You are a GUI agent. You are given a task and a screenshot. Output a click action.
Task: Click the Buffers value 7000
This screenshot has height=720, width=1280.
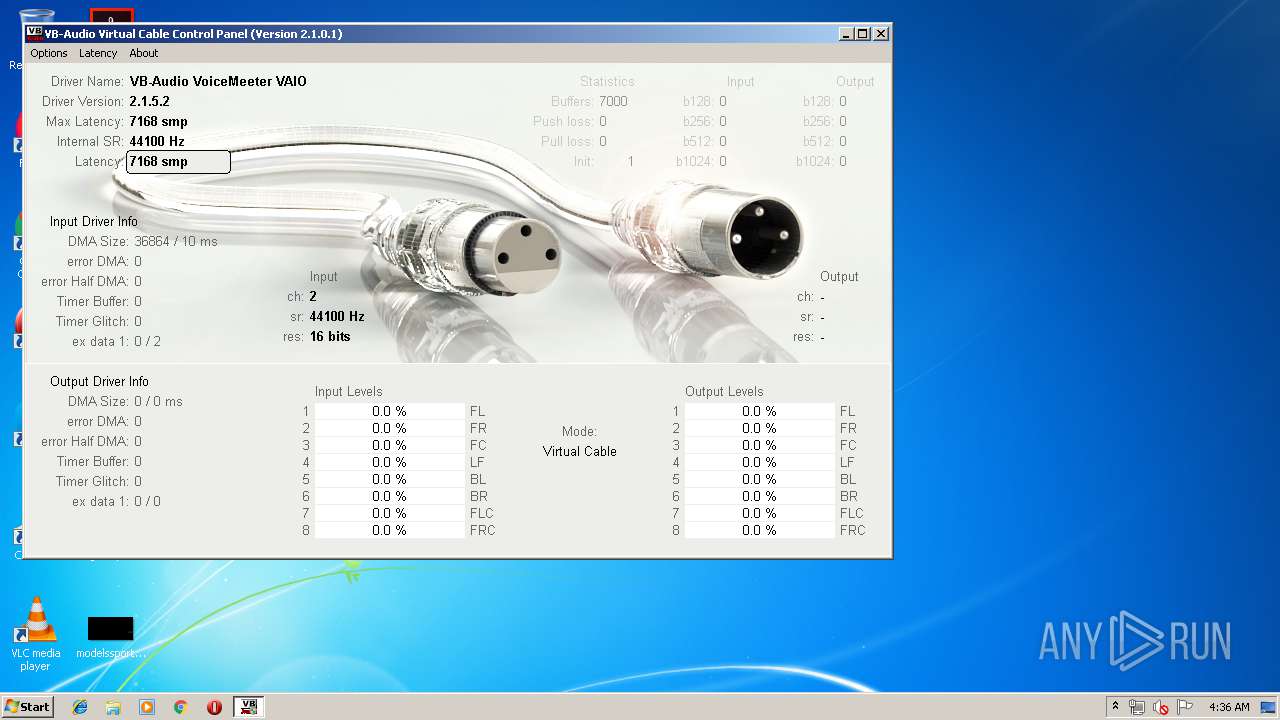point(613,101)
